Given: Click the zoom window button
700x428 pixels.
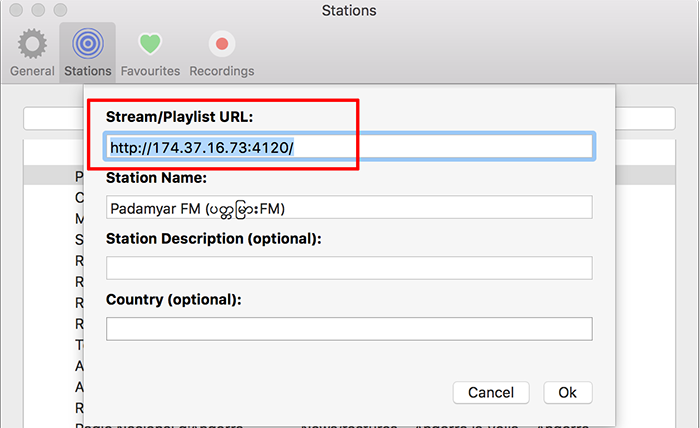Looking at the screenshot, I should [x=60, y=10].
